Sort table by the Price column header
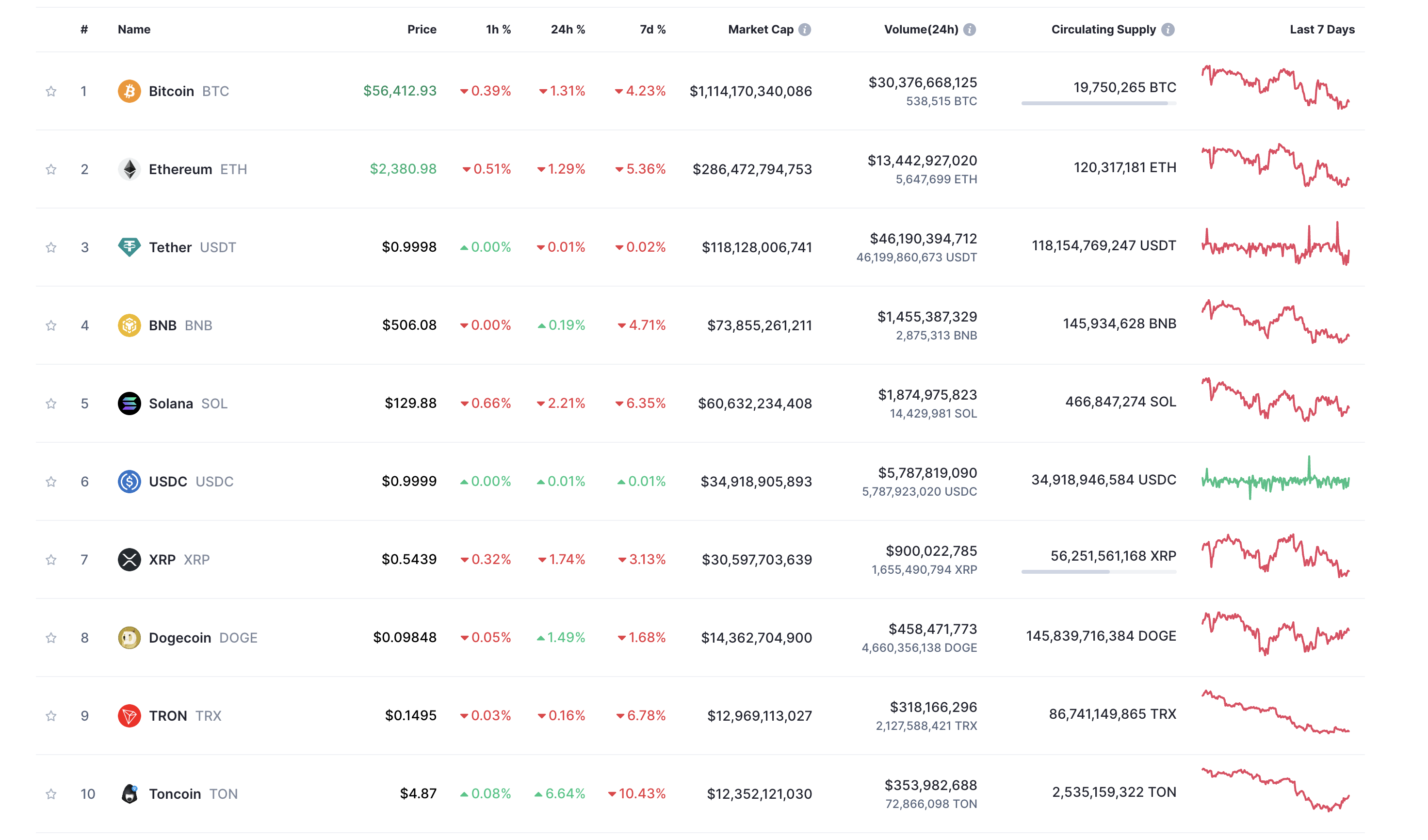 422,30
